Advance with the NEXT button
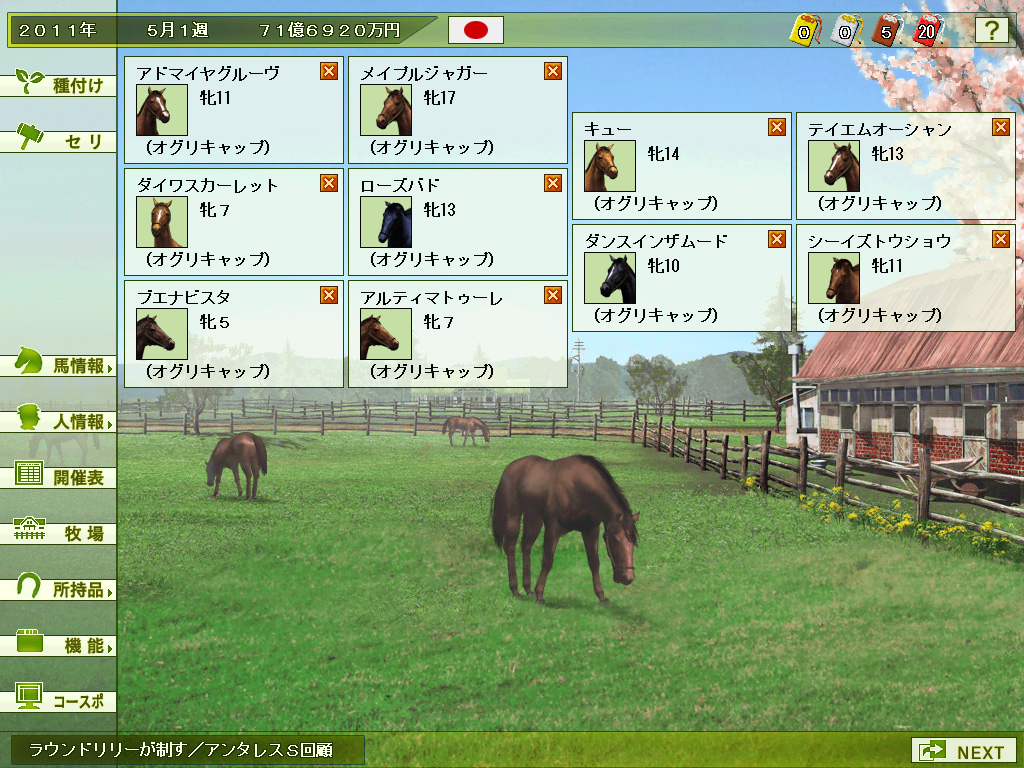The width and height of the screenshot is (1024, 768). coord(964,752)
